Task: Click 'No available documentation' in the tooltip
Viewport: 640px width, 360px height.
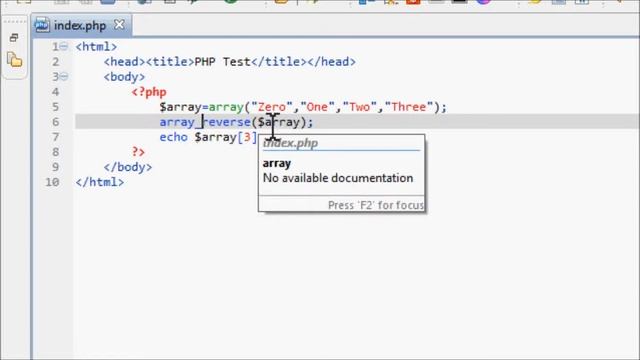Action: (338, 178)
